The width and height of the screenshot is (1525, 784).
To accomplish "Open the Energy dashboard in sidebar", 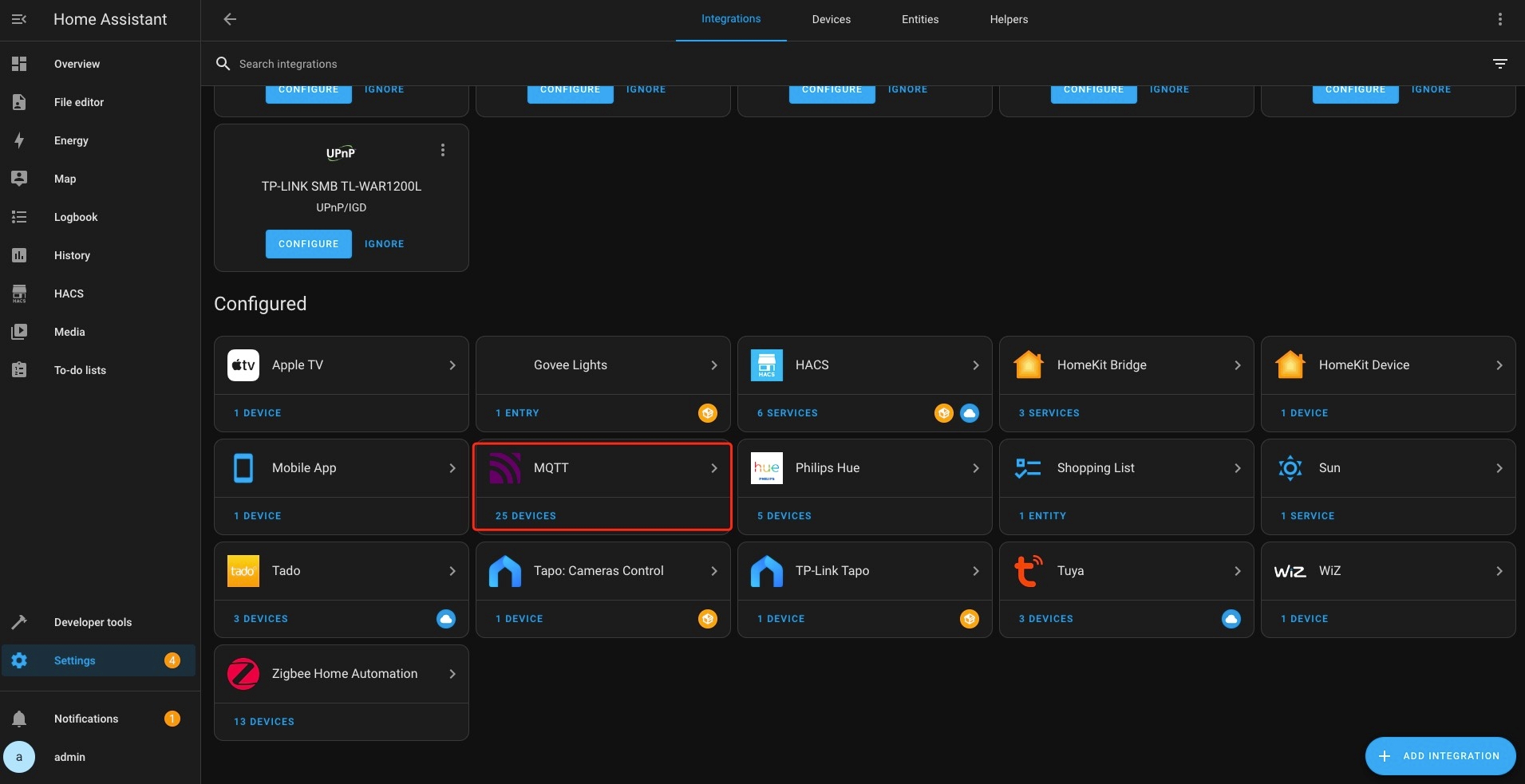I will [71, 140].
